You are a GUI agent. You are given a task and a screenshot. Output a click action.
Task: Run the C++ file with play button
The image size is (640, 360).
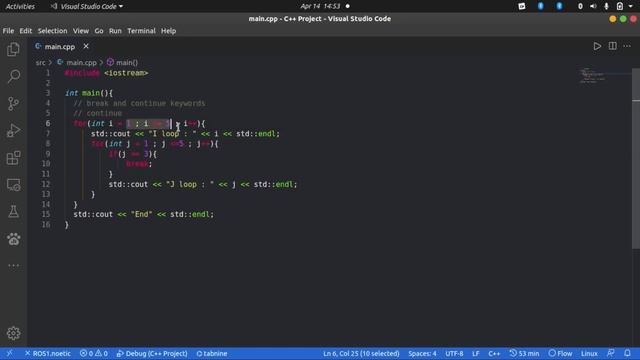[597, 46]
